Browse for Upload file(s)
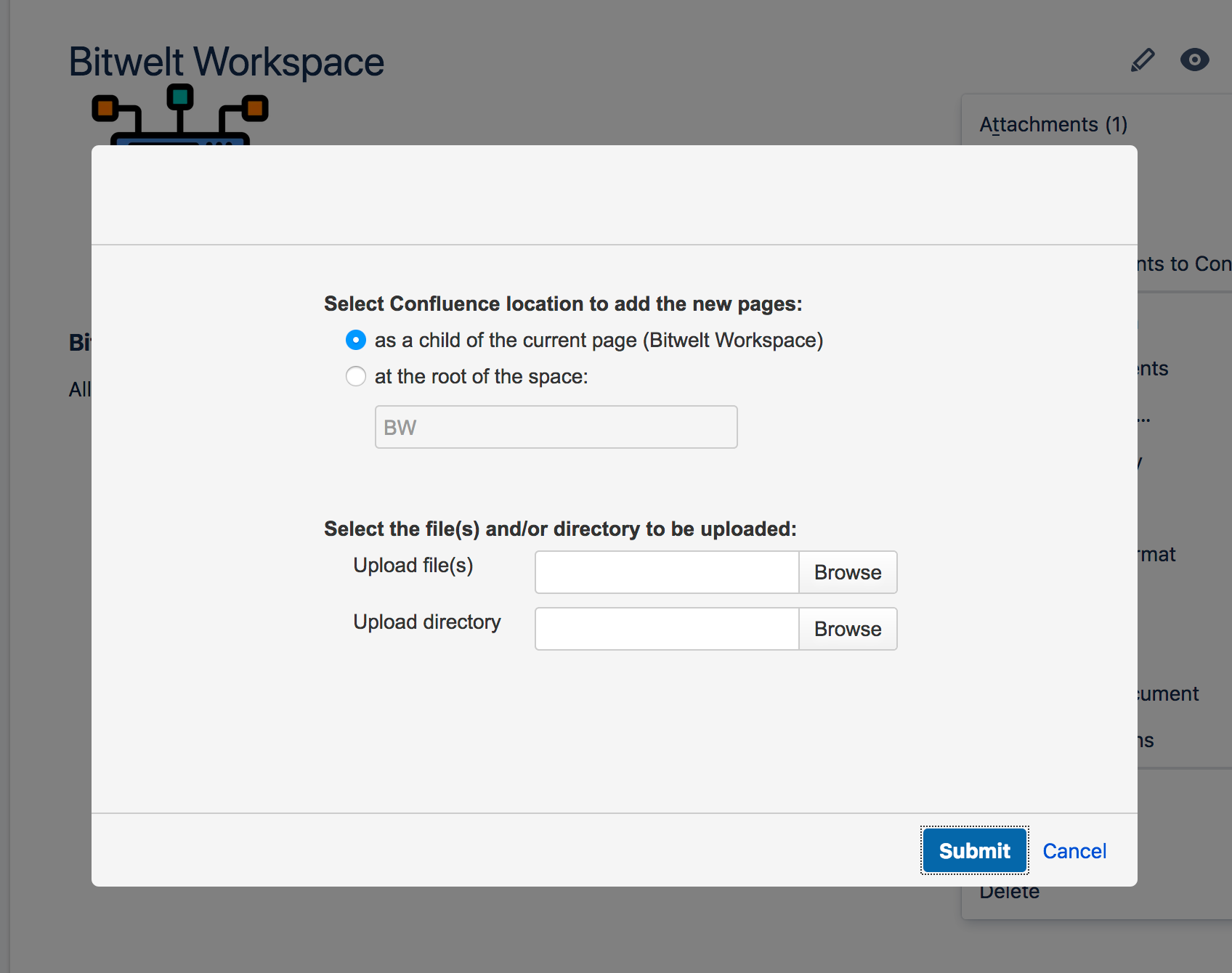Viewport: 1232px width, 973px height. click(848, 572)
